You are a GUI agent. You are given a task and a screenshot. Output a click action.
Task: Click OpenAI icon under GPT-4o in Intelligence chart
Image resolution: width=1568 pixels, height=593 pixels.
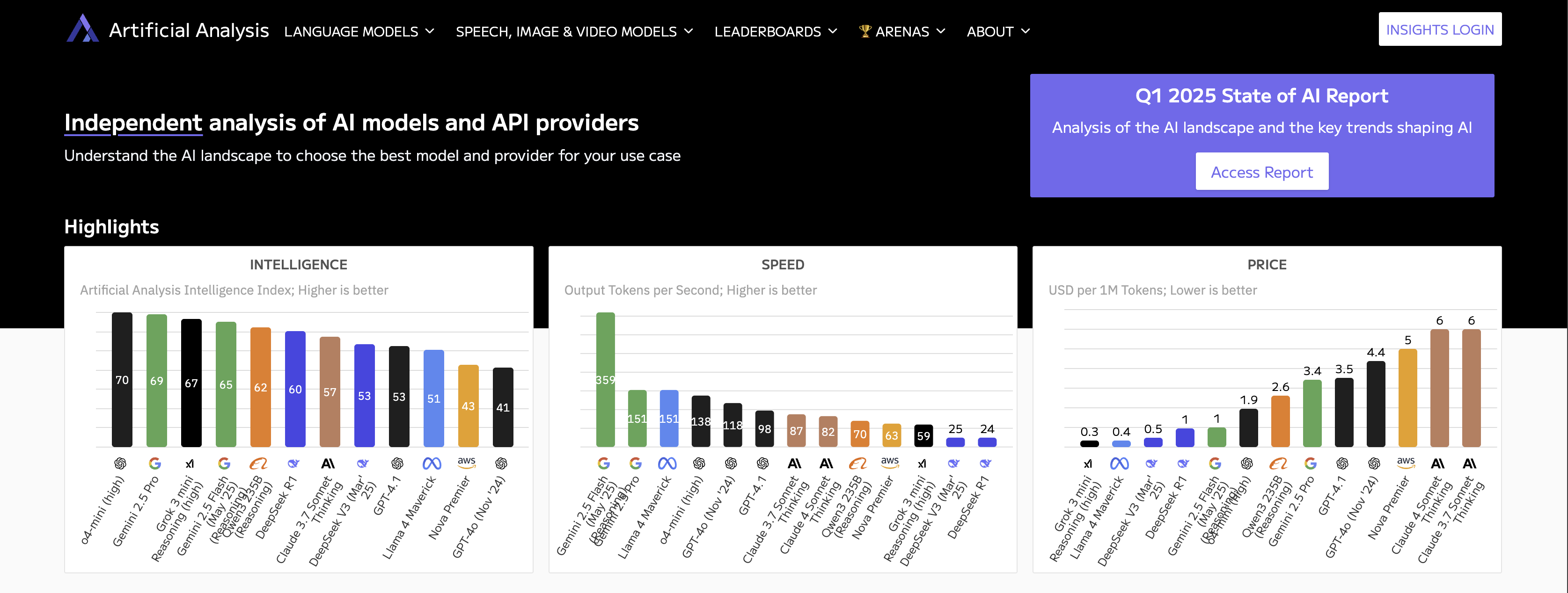[502, 463]
